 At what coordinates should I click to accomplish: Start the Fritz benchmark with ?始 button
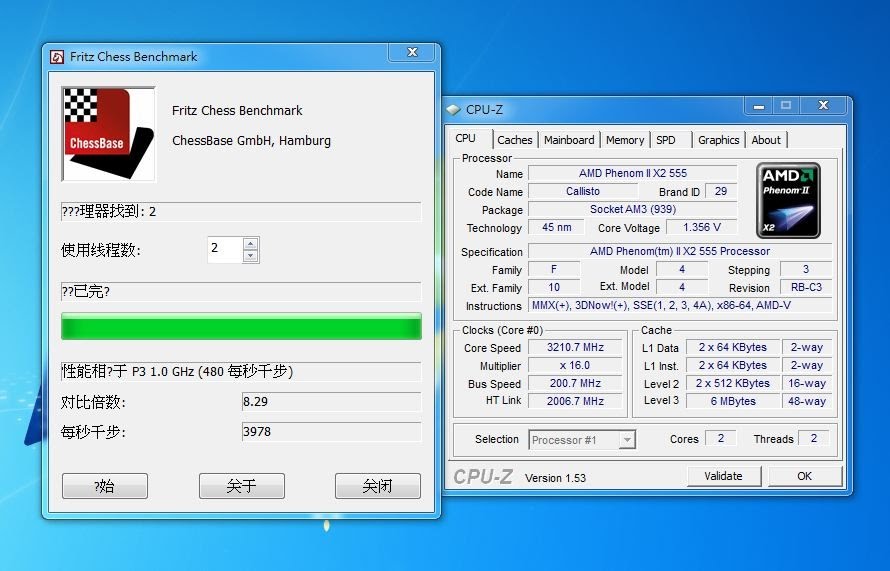click(x=105, y=486)
